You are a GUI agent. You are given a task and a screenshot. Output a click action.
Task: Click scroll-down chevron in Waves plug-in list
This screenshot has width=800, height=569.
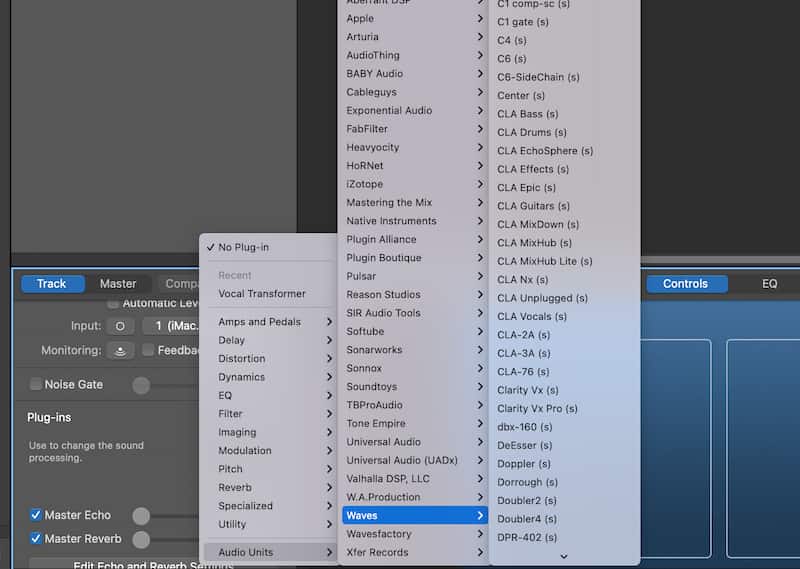564,556
